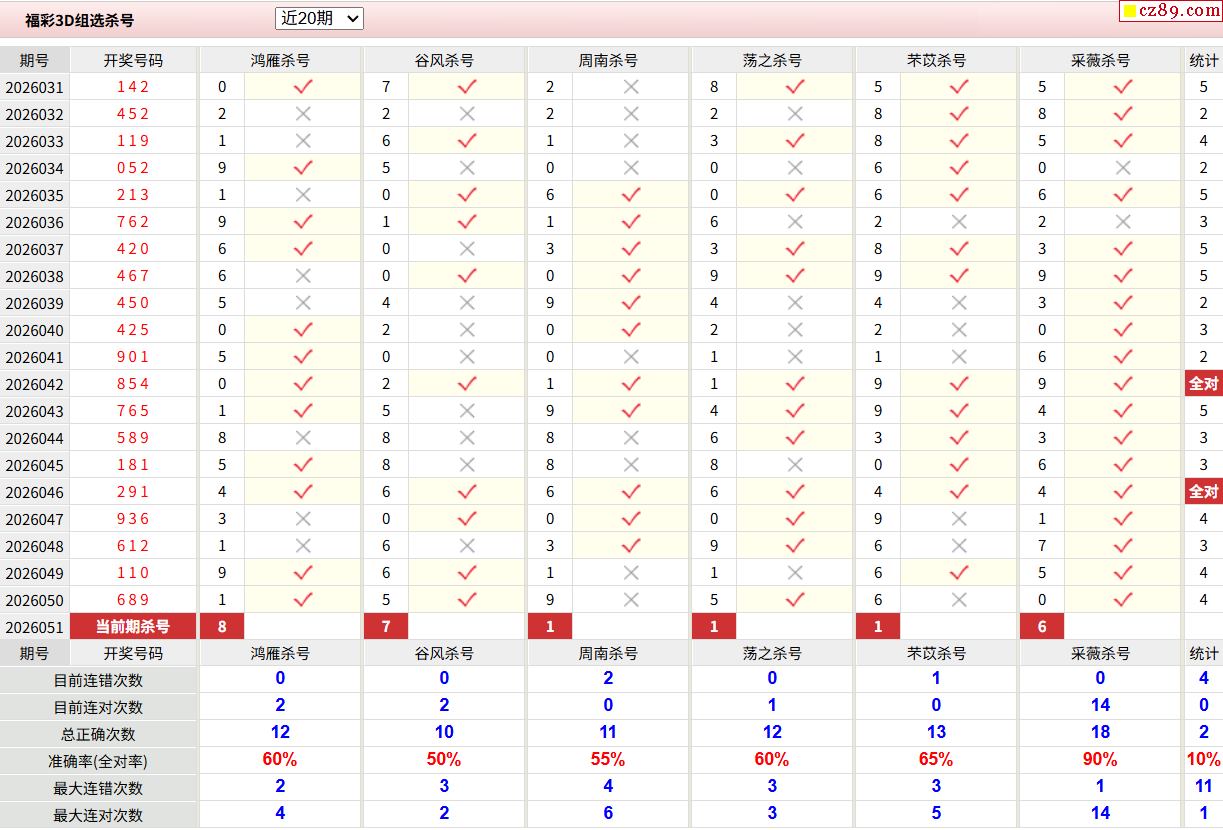The height and width of the screenshot is (830, 1223).
Task: Click the checkmark for 鸿雁杀号 in row 2026031
Action: 303,87
